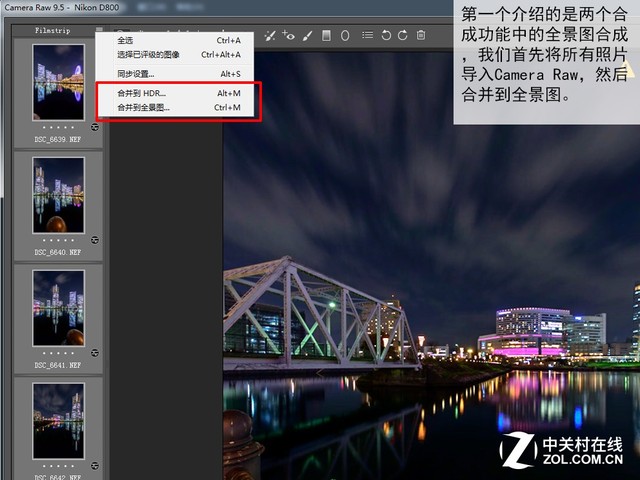The height and width of the screenshot is (480, 640).
Task: Open the Filmstrip panel menu icon
Action: 99,30
